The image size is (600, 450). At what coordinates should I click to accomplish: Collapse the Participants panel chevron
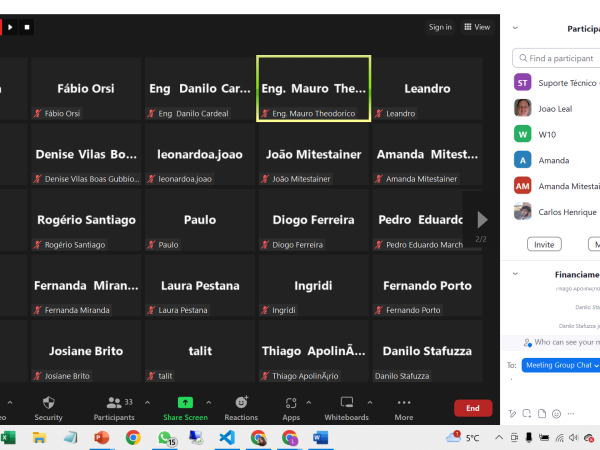pyautogui.click(x=515, y=28)
